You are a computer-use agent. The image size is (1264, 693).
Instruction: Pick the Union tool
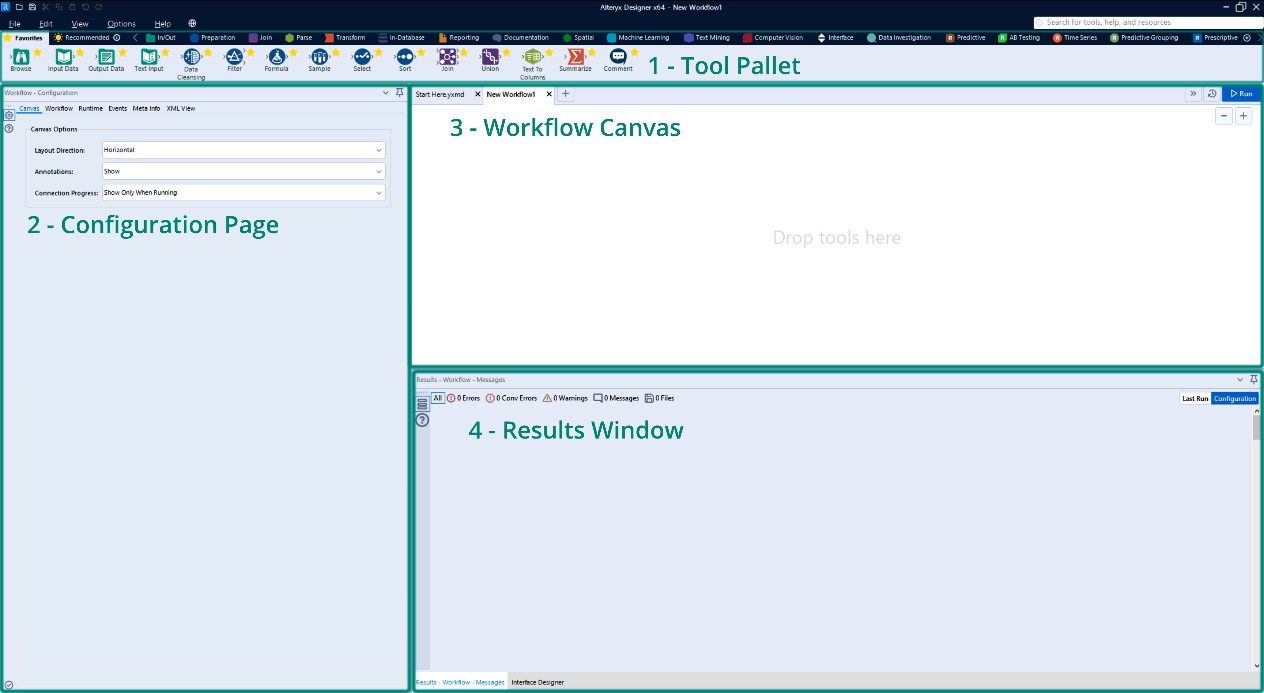point(490,57)
